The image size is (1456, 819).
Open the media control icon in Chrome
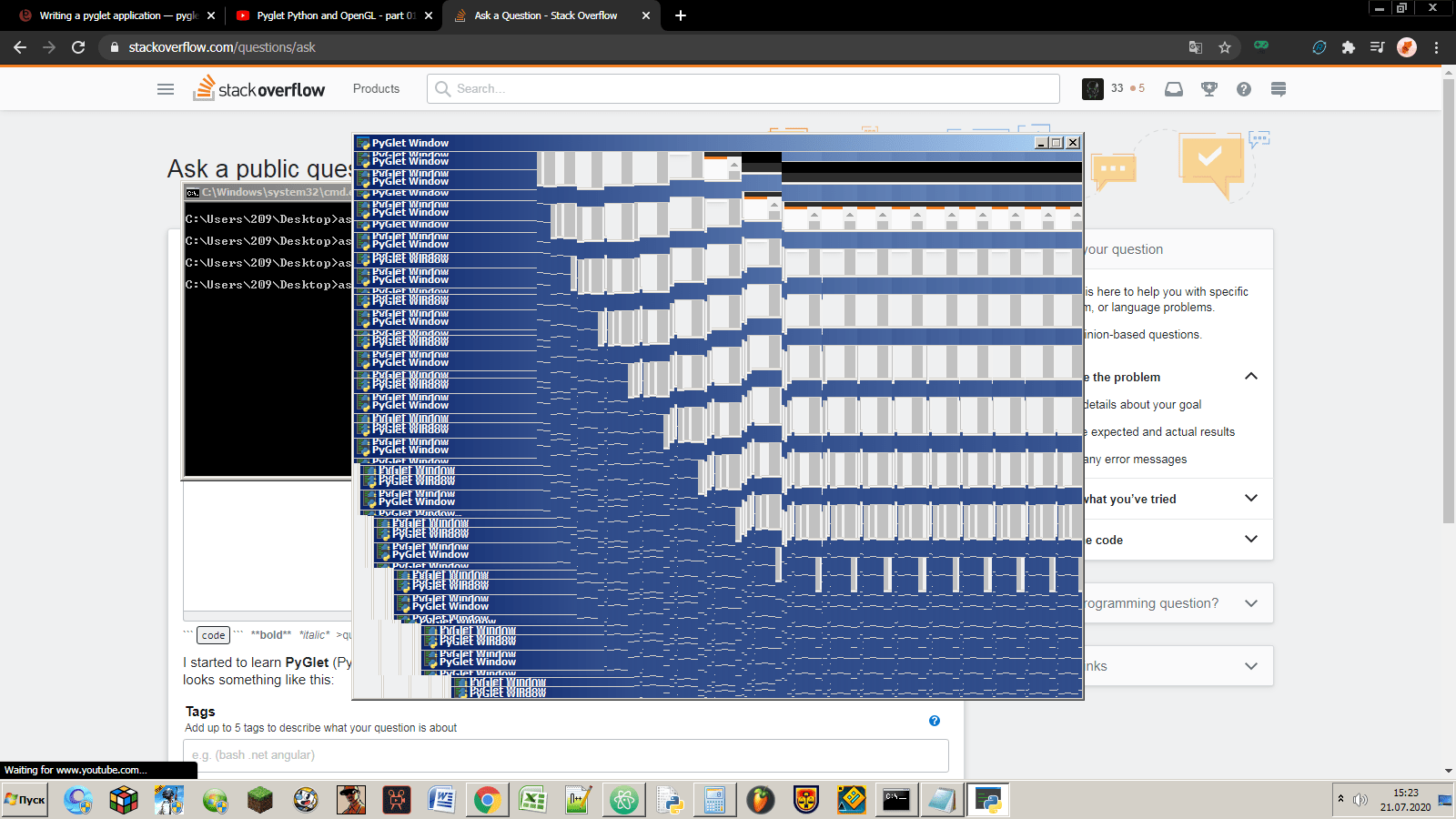click(1378, 47)
